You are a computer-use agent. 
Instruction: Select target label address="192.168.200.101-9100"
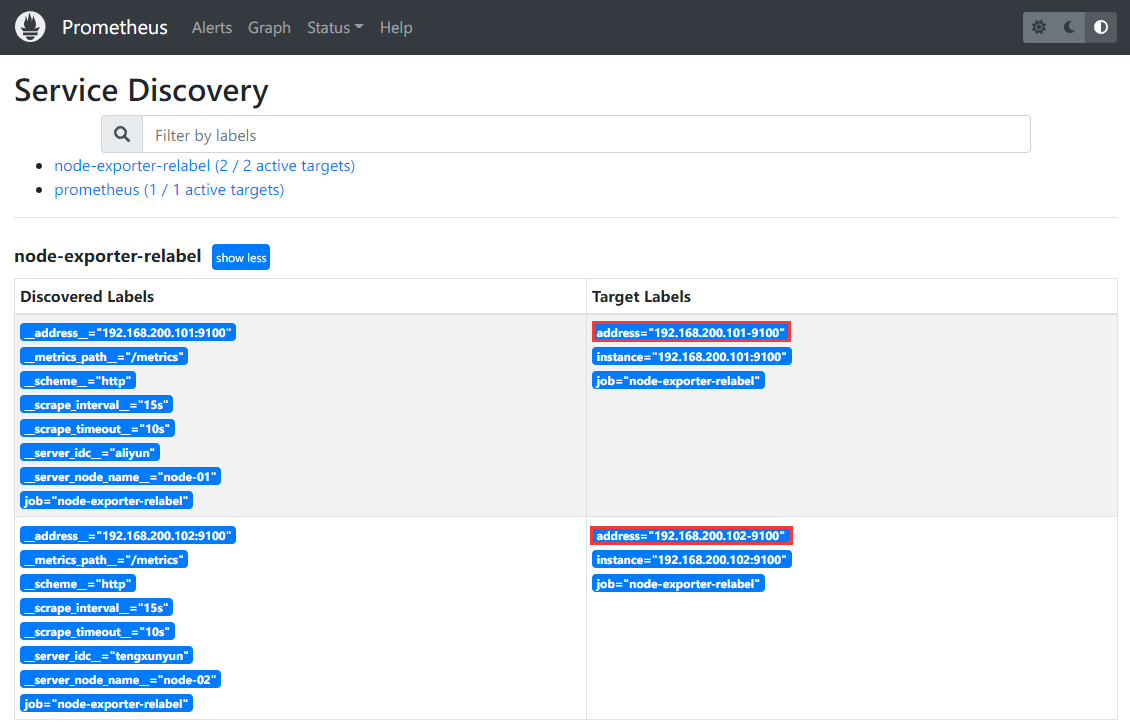[x=691, y=332]
